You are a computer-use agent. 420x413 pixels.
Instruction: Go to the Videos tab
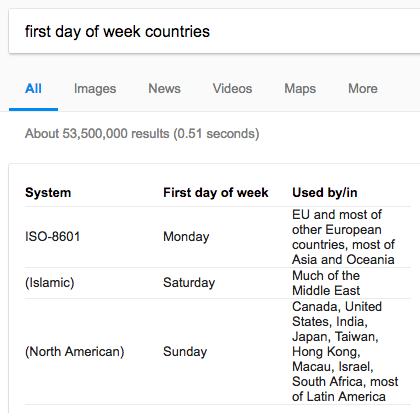tap(232, 89)
